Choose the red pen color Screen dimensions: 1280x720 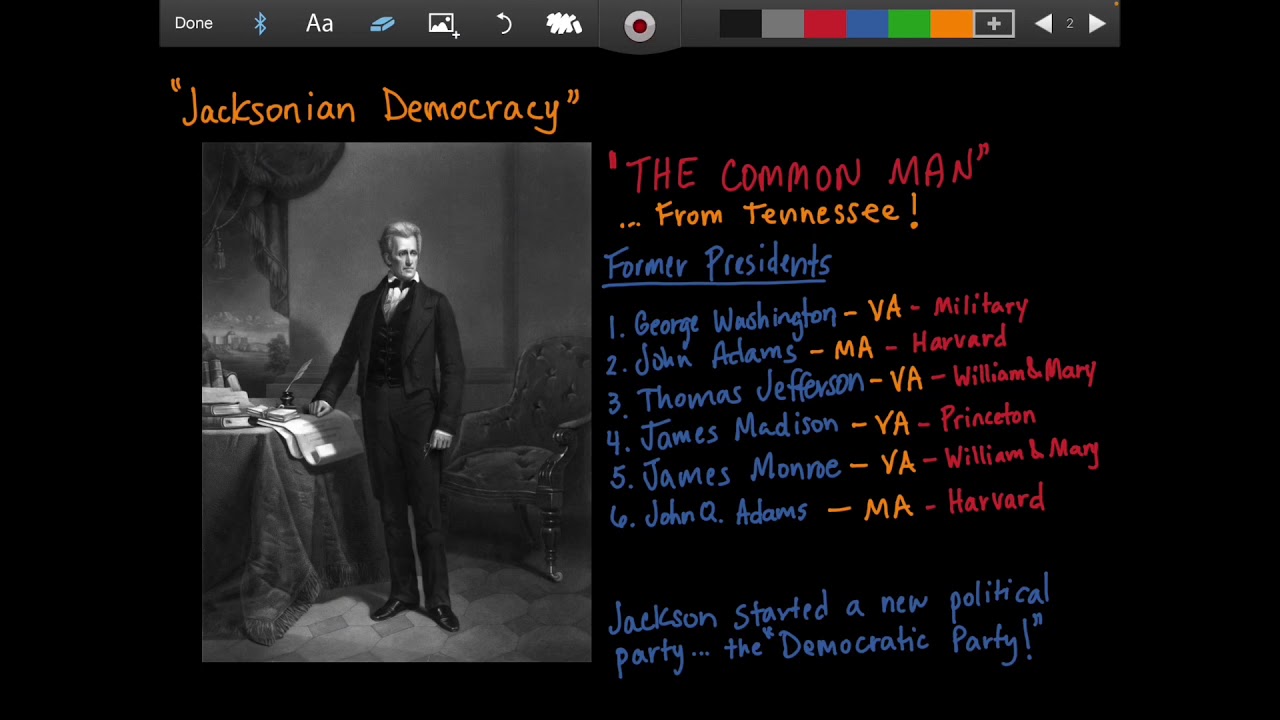click(825, 24)
